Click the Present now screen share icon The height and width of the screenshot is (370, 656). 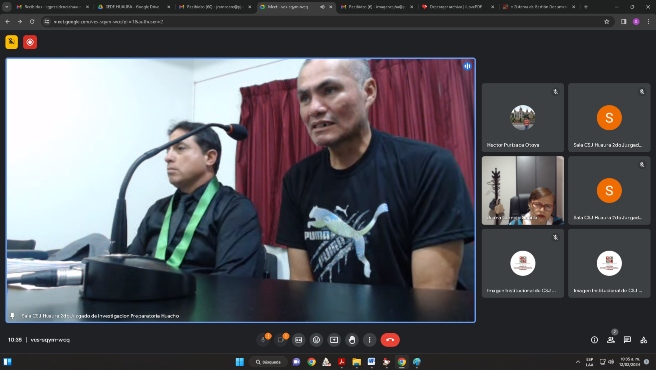pos(334,340)
